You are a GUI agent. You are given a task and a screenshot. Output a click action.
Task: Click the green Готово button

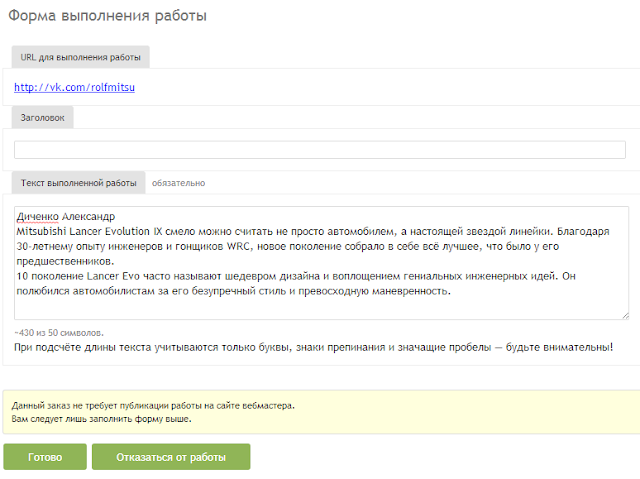45,457
